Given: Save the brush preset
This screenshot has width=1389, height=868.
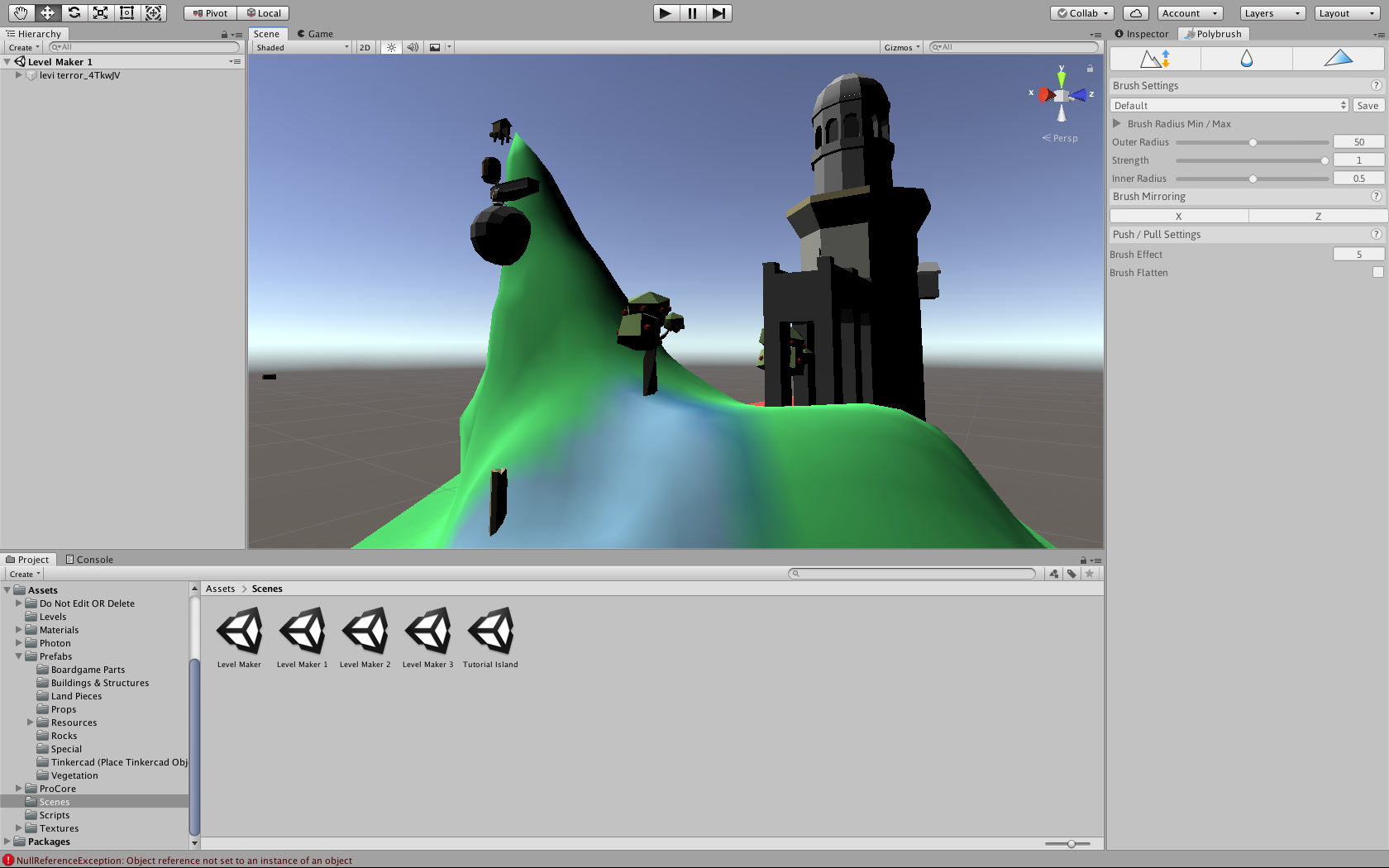Looking at the screenshot, I should click(1368, 106).
